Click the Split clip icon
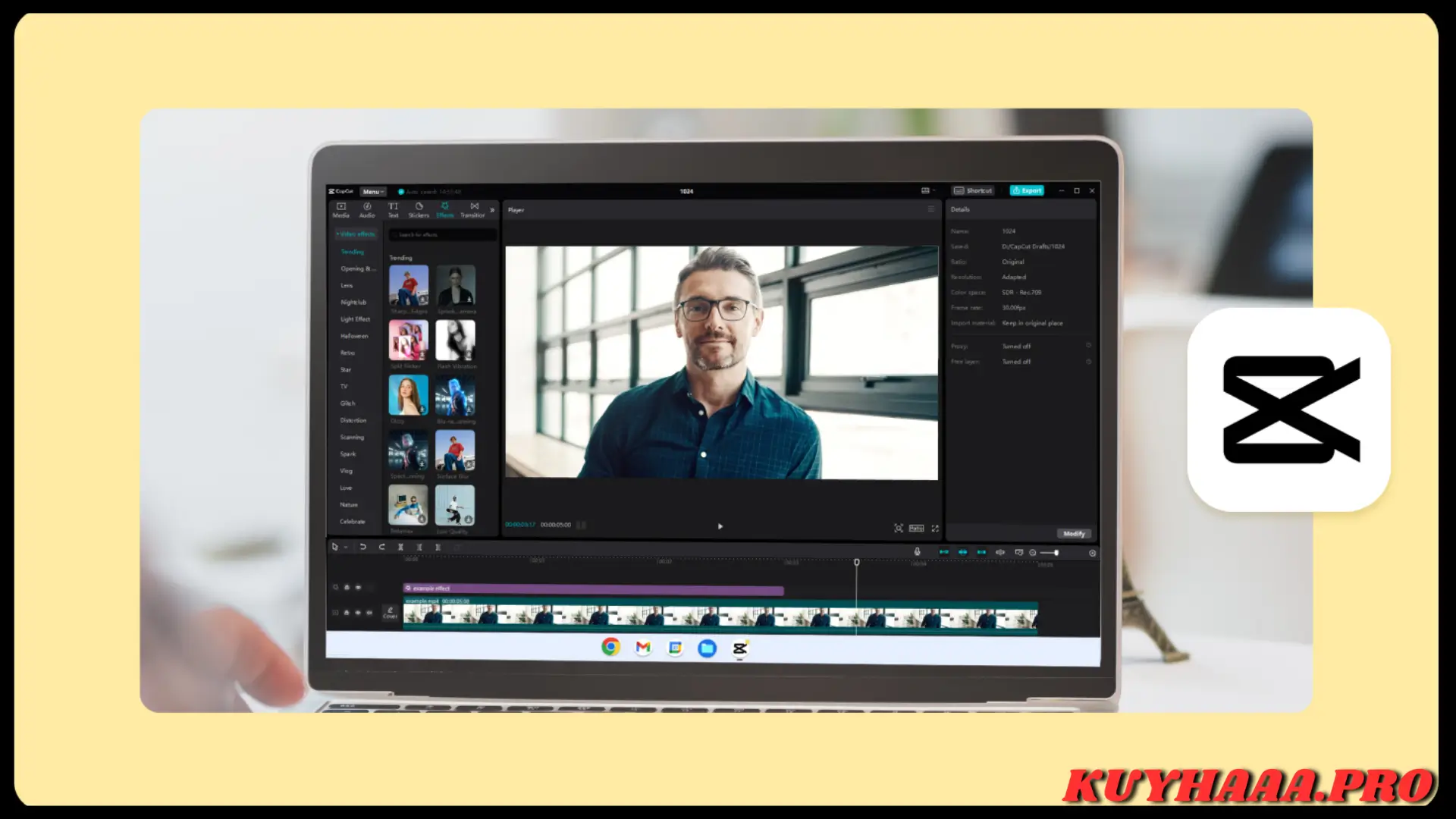Screen dimensions: 1456x819 pos(400,547)
